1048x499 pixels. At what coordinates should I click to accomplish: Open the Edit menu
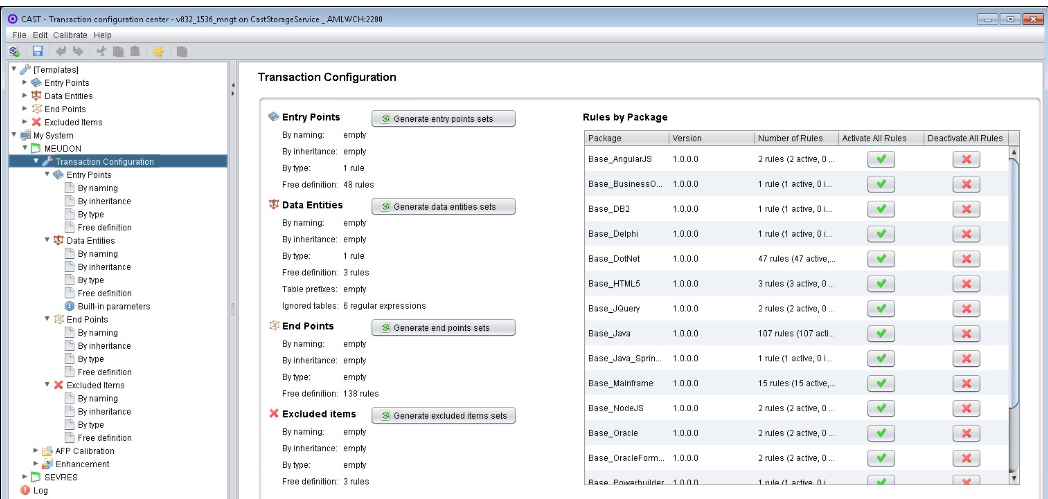pos(40,35)
